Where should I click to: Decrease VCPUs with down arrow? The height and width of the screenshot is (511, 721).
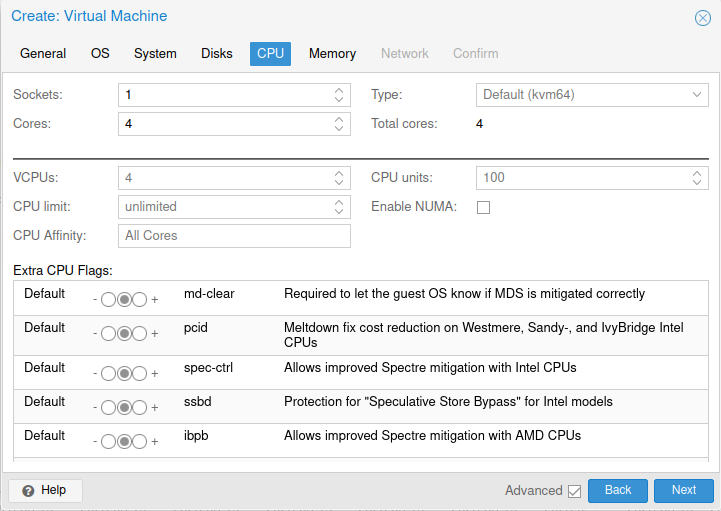339,182
